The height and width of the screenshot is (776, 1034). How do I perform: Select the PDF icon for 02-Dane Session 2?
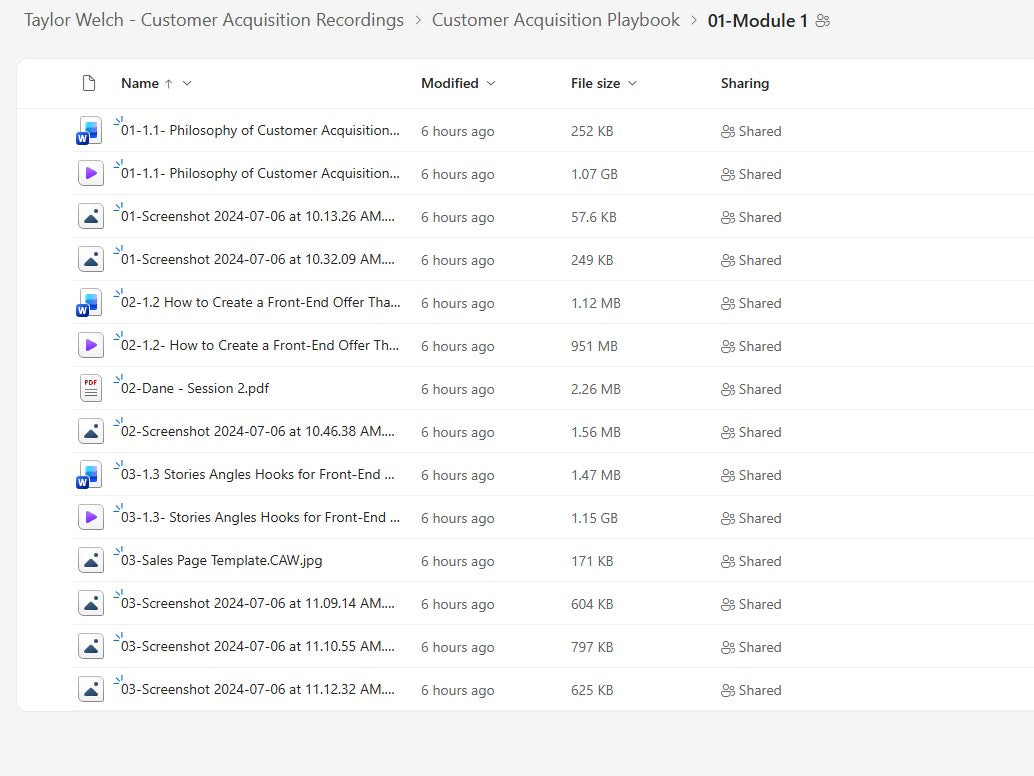tap(89, 388)
